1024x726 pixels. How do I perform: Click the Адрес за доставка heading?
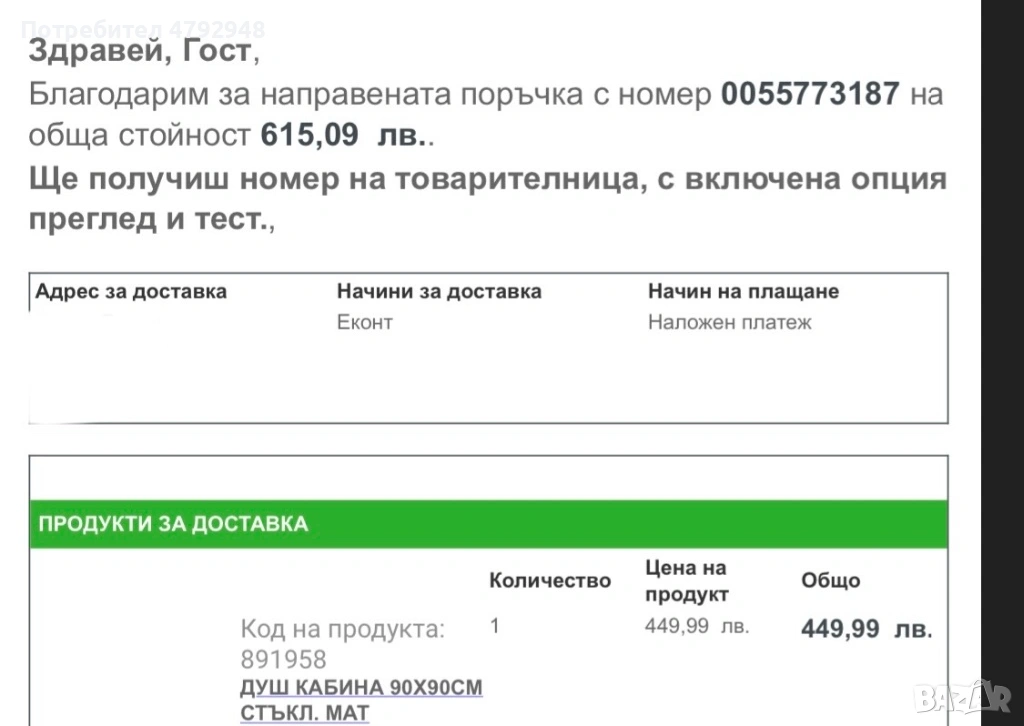[x=131, y=292]
